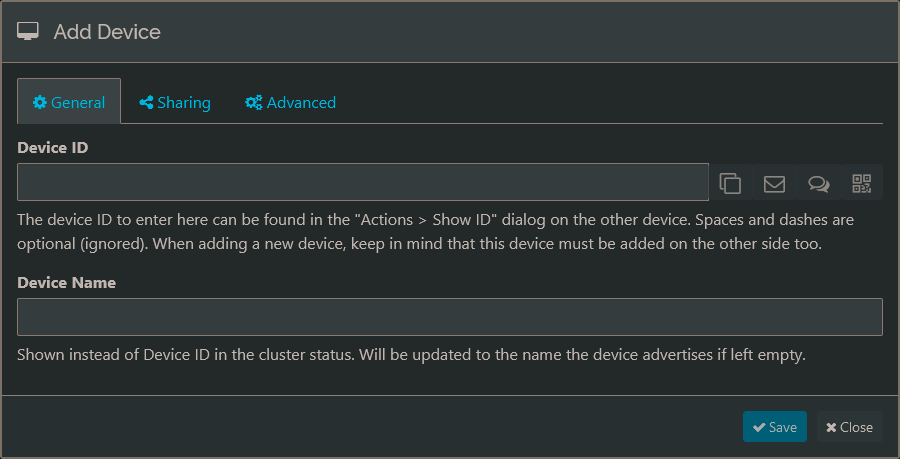
Task: Focus the Device ID input field
Action: coord(363,183)
